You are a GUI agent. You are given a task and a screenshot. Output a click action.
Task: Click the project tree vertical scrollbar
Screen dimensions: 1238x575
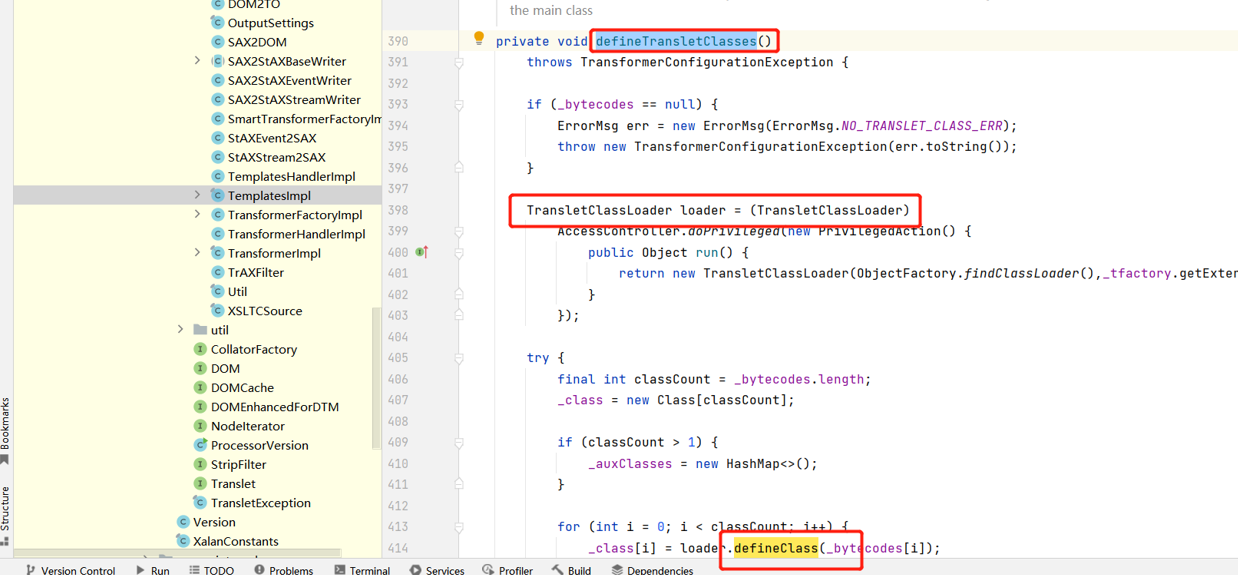pyautogui.click(x=376, y=380)
